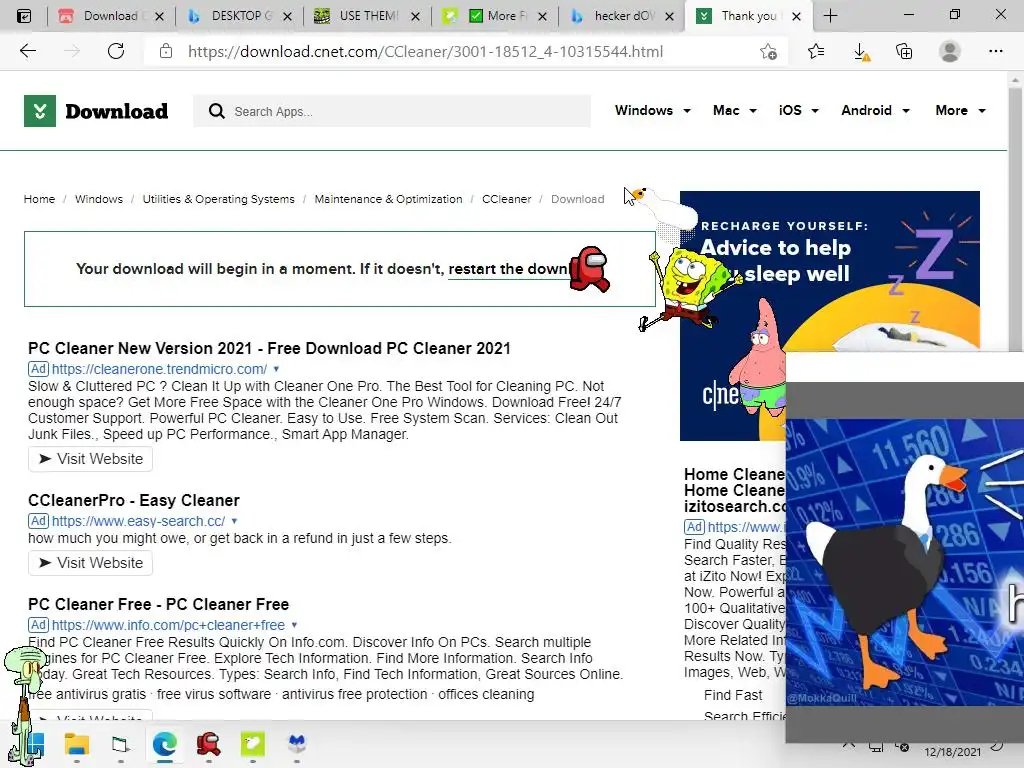
Task: Open the PC Cleaner Free ad title
Action: coord(158,604)
